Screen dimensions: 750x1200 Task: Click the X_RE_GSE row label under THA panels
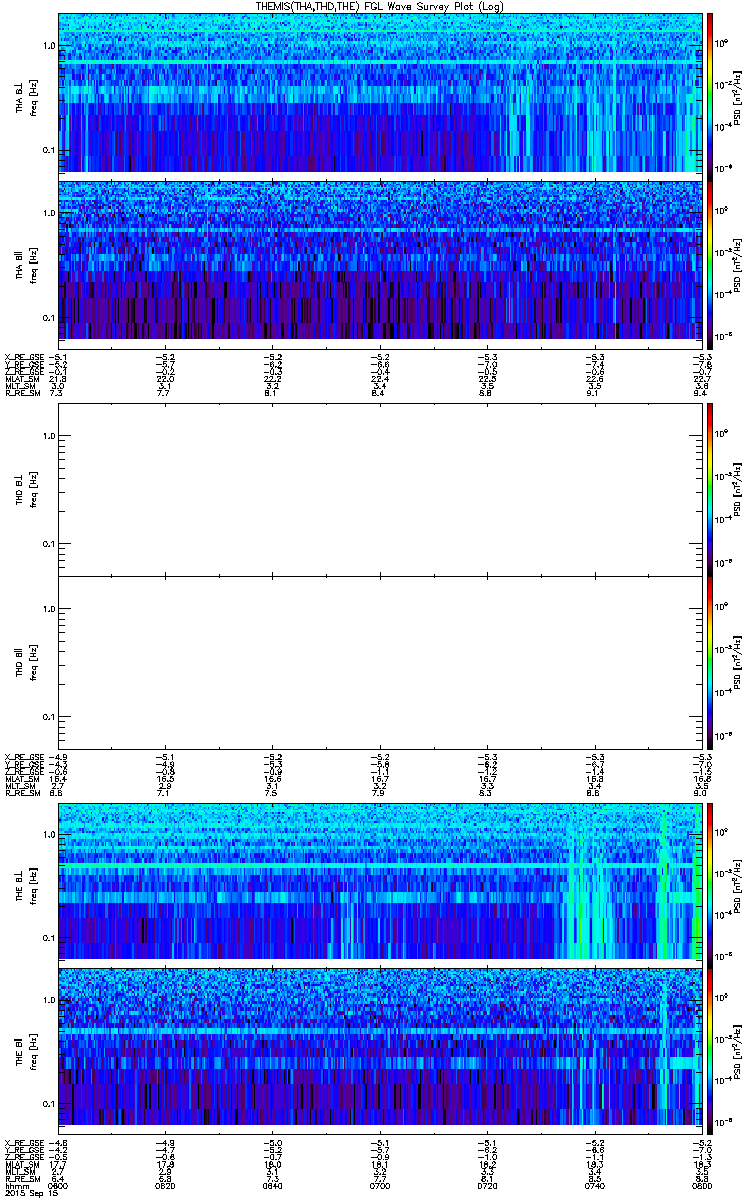(24, 357)
